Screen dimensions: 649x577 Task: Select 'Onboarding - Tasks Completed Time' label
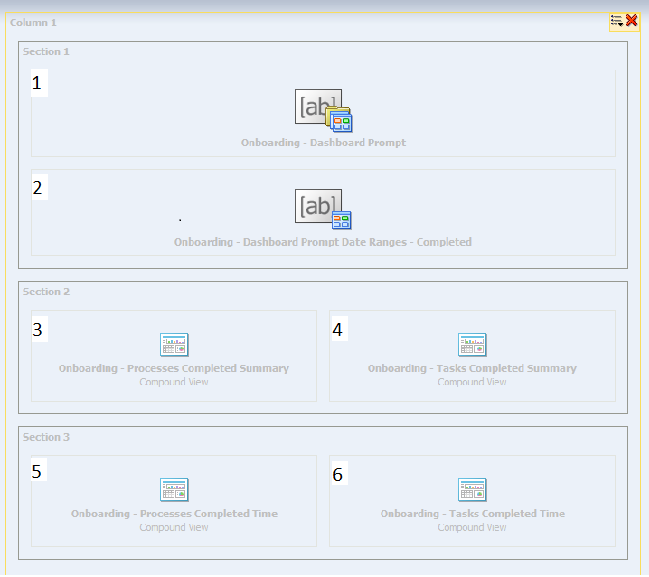473,514
